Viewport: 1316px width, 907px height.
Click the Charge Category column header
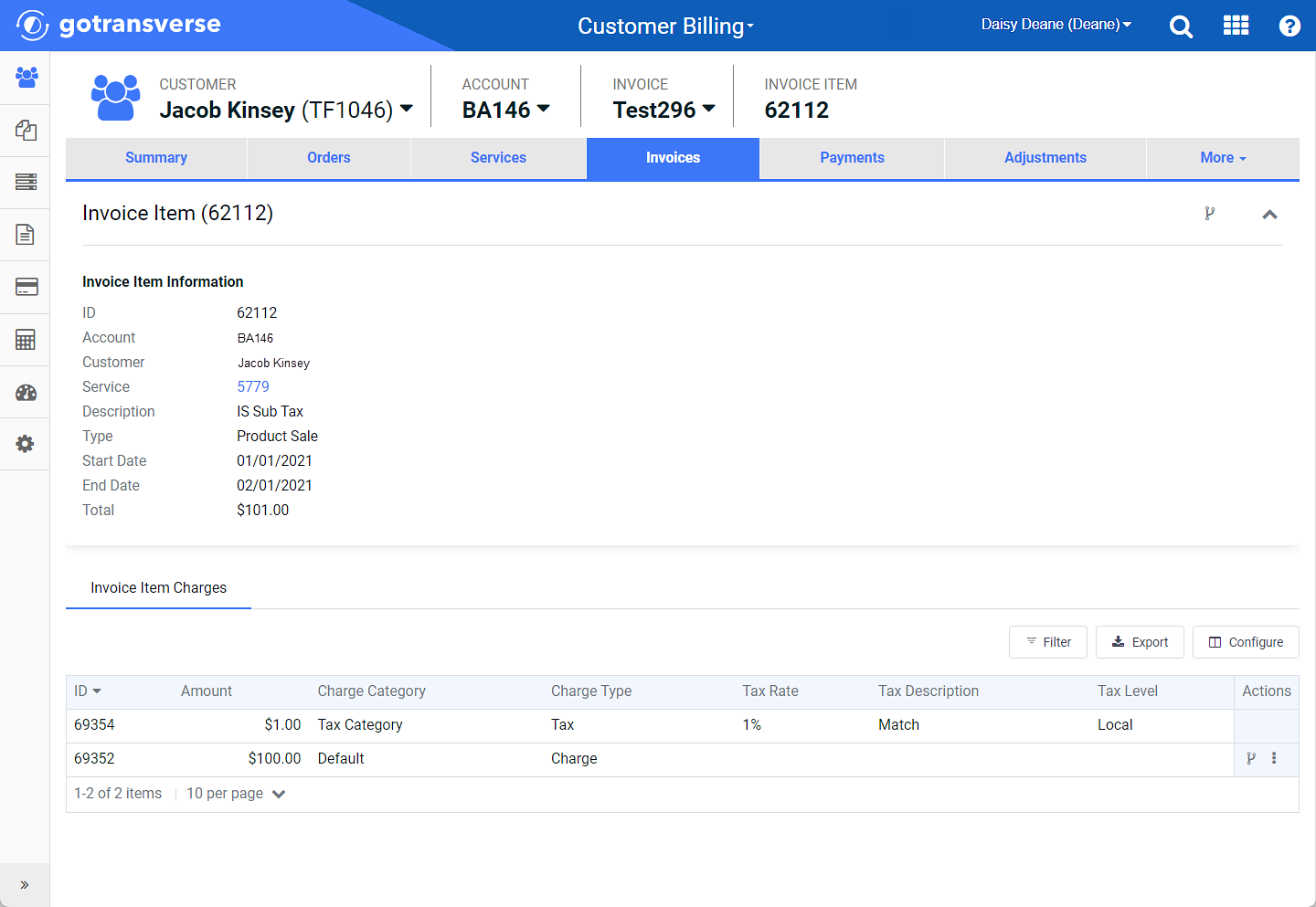click(x=371, y=691)
